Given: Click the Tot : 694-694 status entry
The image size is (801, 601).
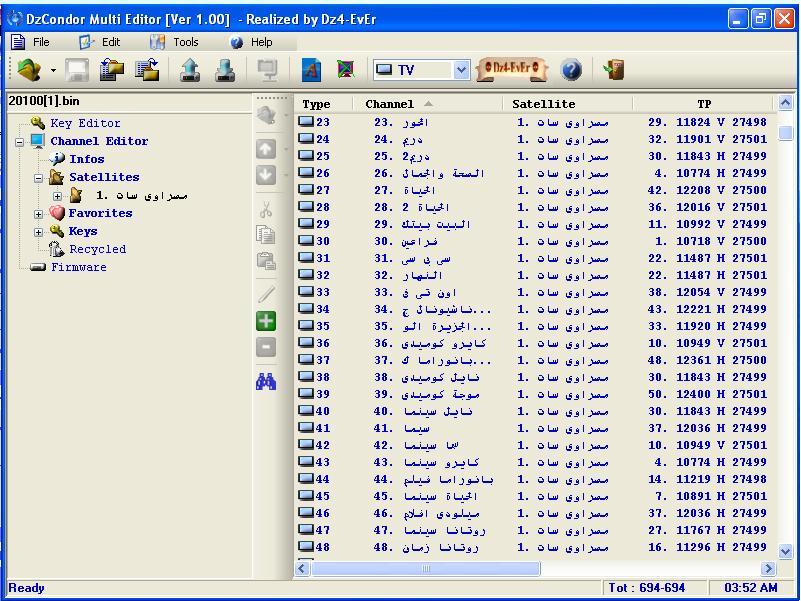Looking at the screenshot, I should tap(647, 588).
